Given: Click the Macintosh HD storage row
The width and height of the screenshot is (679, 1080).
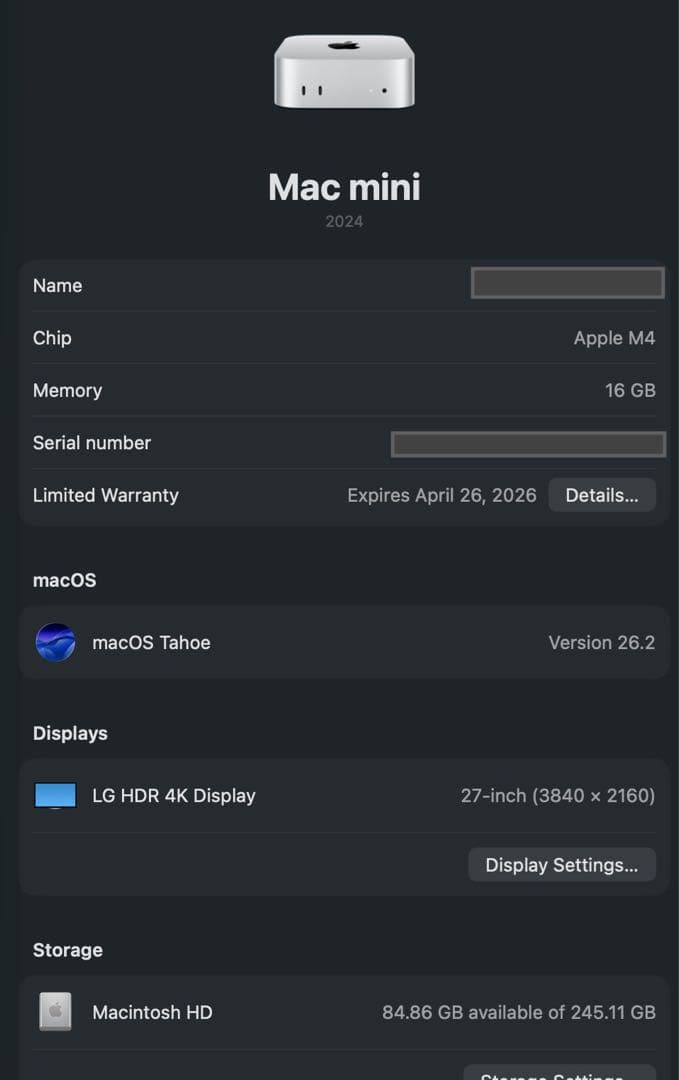Looking at the screenshot, I should point(344,1012).
